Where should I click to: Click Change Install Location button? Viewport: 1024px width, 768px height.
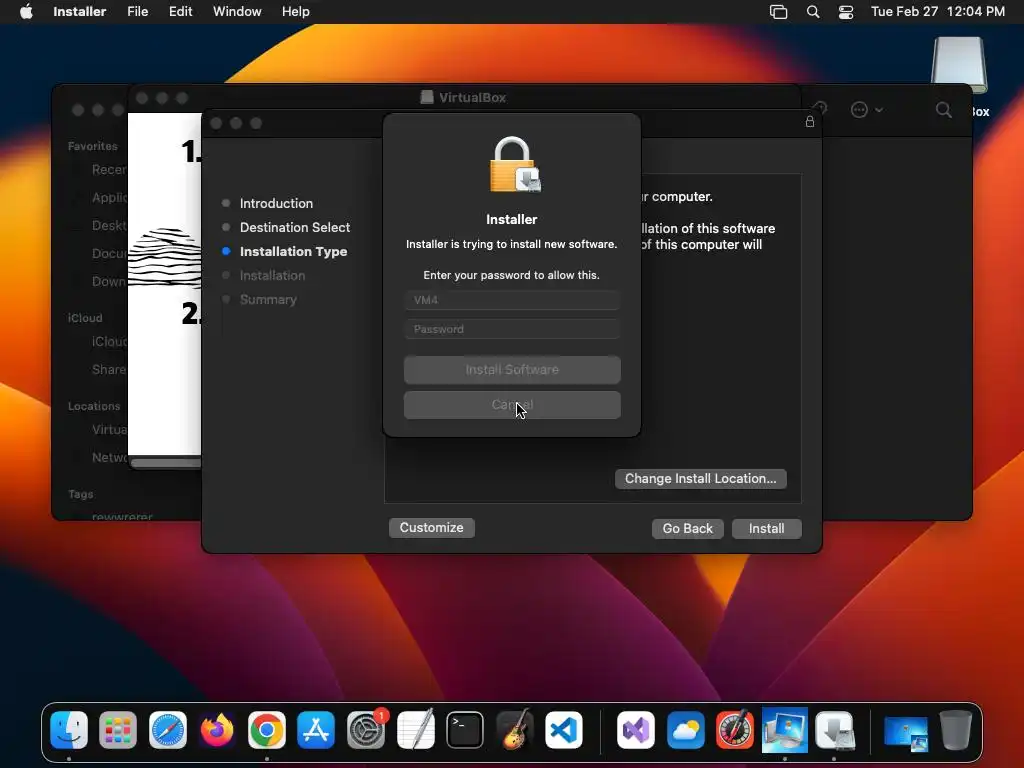pos(700,479)
